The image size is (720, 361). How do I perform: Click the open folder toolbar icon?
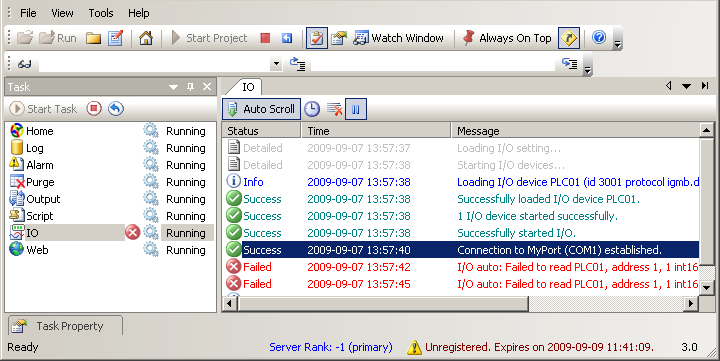tap(25, 38)
